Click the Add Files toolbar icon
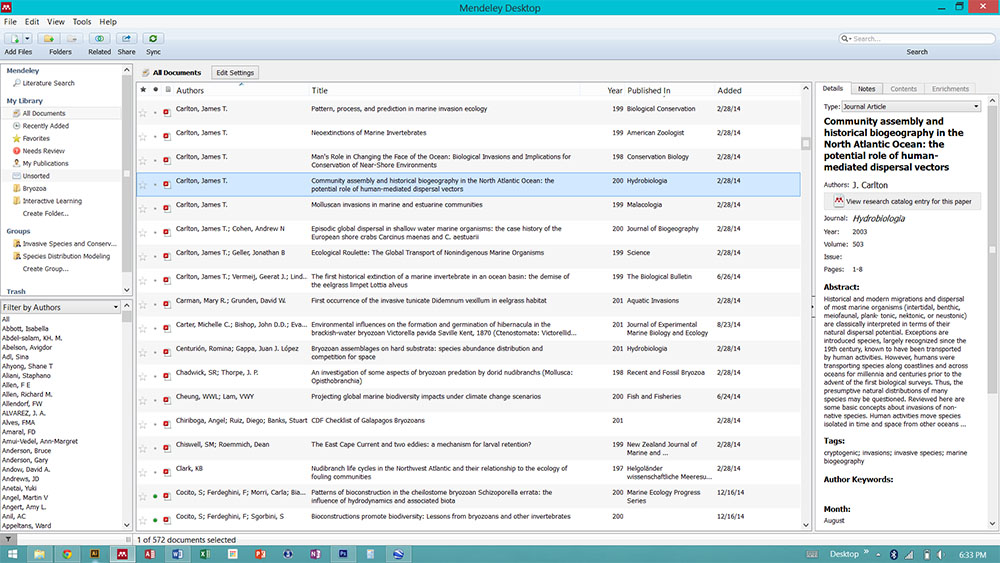 click(14, 39)
